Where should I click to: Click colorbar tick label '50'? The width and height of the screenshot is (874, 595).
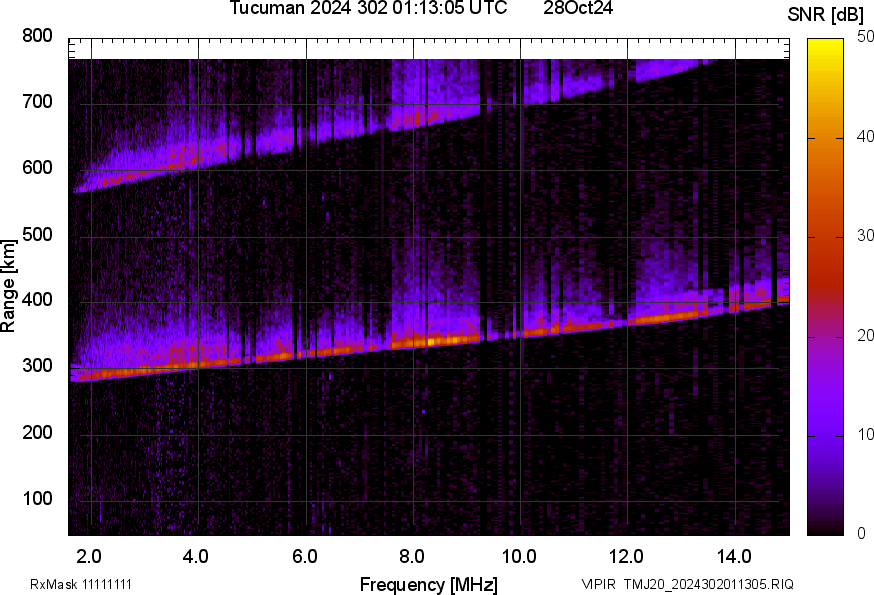(x=865, y=37)
